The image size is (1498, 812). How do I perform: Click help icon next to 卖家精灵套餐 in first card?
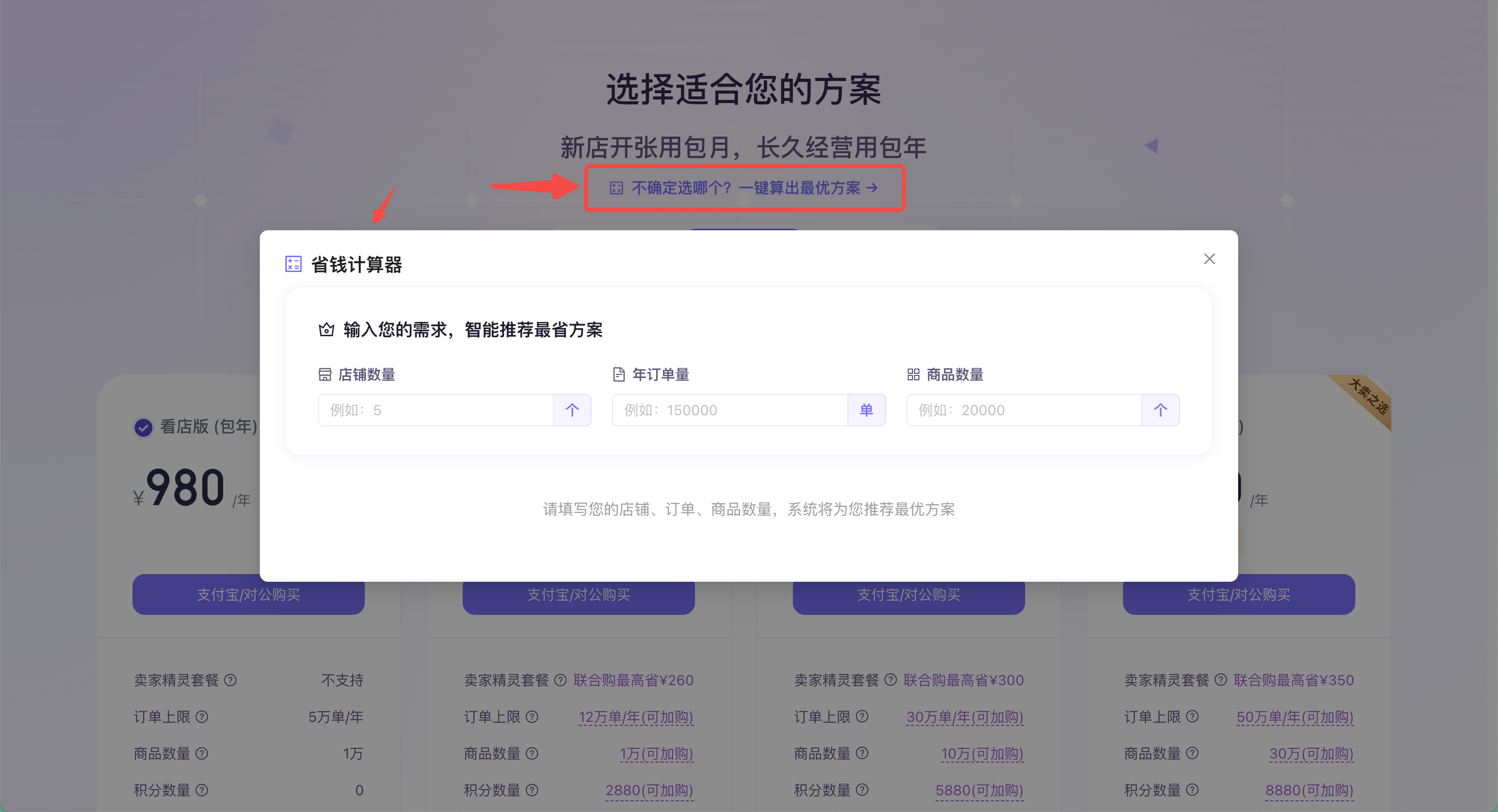coord(230,680)
